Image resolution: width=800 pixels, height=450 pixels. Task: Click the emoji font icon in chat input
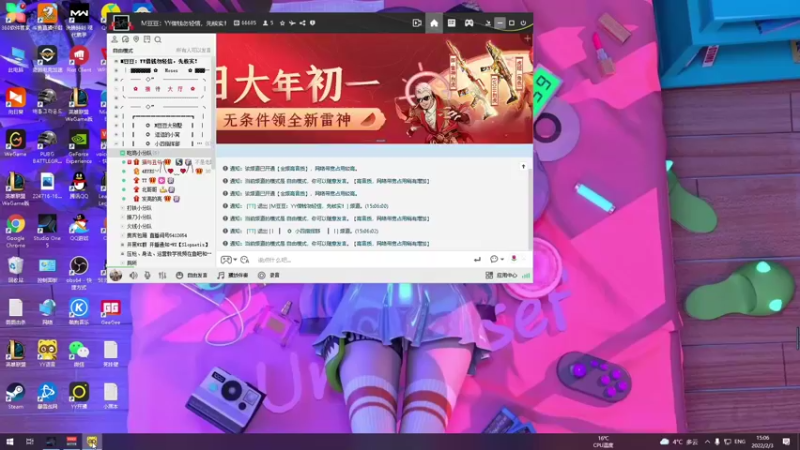click(x=245, y=260)
